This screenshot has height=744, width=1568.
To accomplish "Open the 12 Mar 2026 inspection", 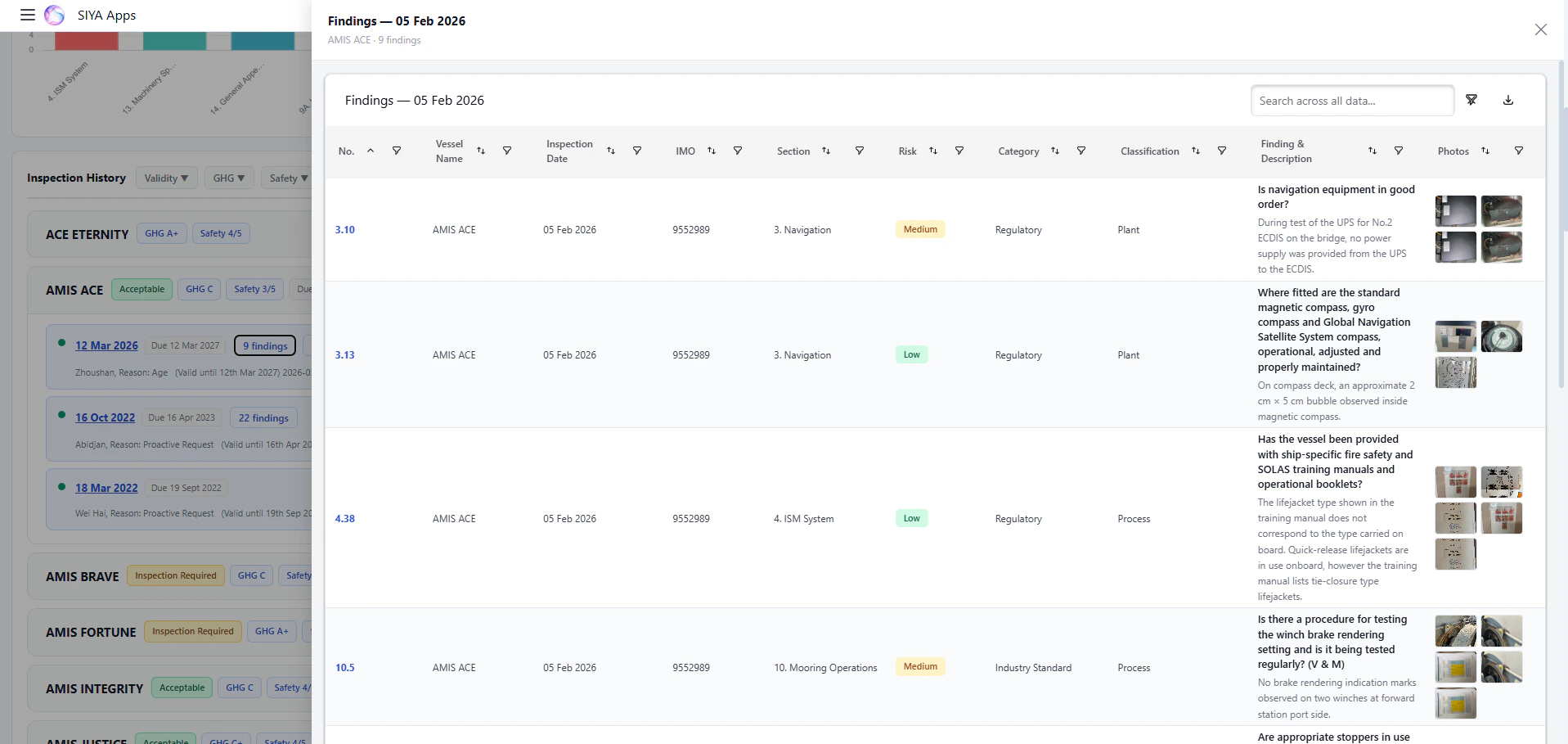I will (106, 345).
